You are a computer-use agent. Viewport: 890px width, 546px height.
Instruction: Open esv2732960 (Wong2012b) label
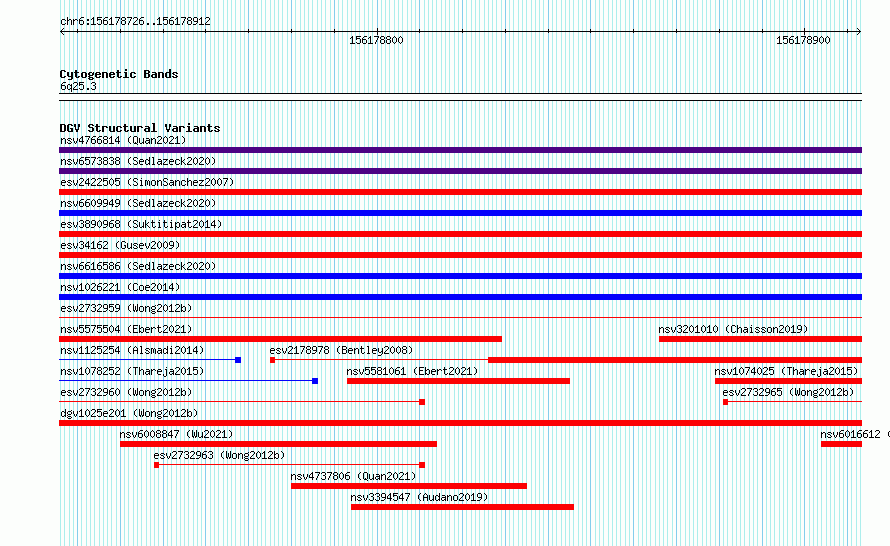pyautogui.click(x=126, y=392)
